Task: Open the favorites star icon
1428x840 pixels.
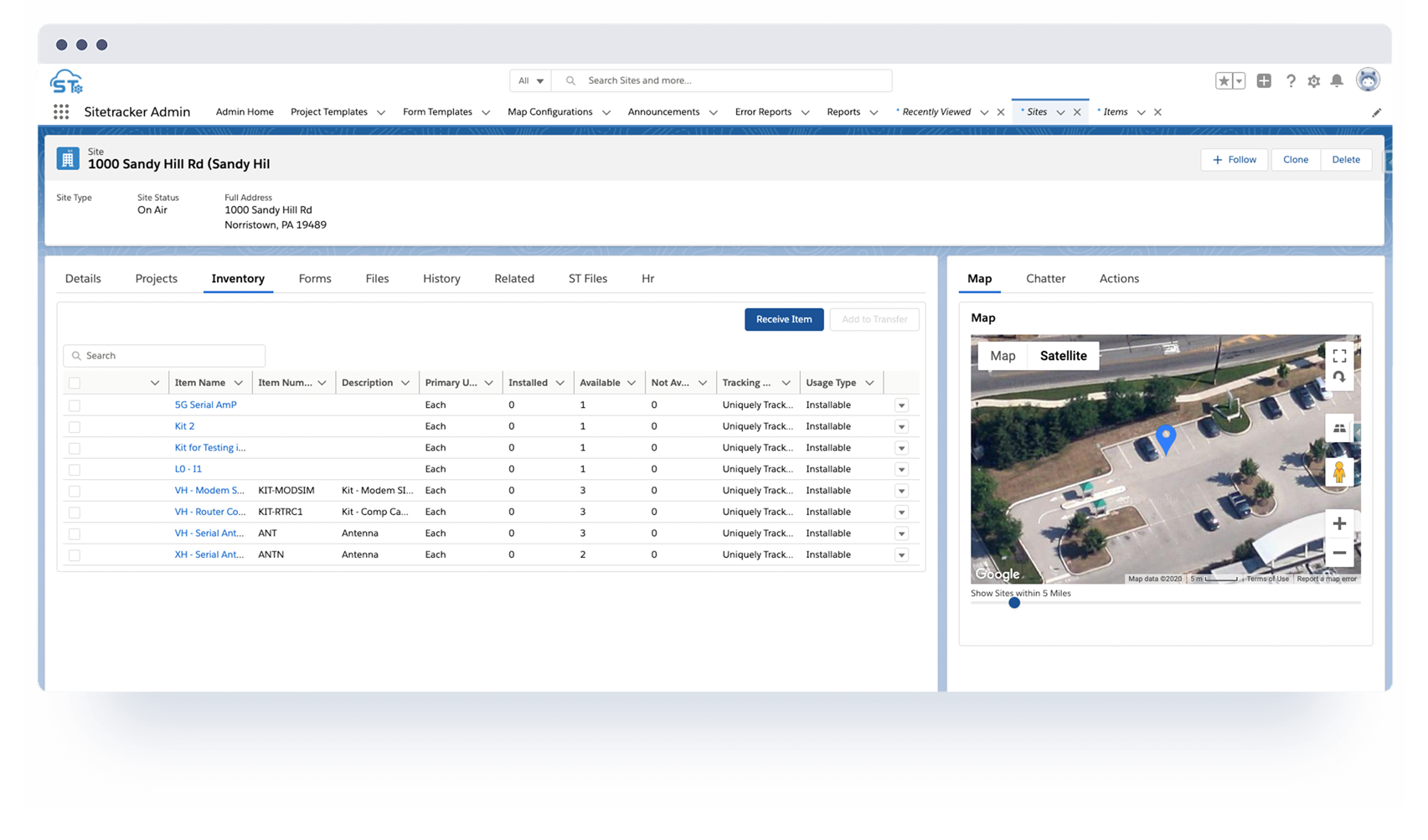Action: click(1224, 80)
